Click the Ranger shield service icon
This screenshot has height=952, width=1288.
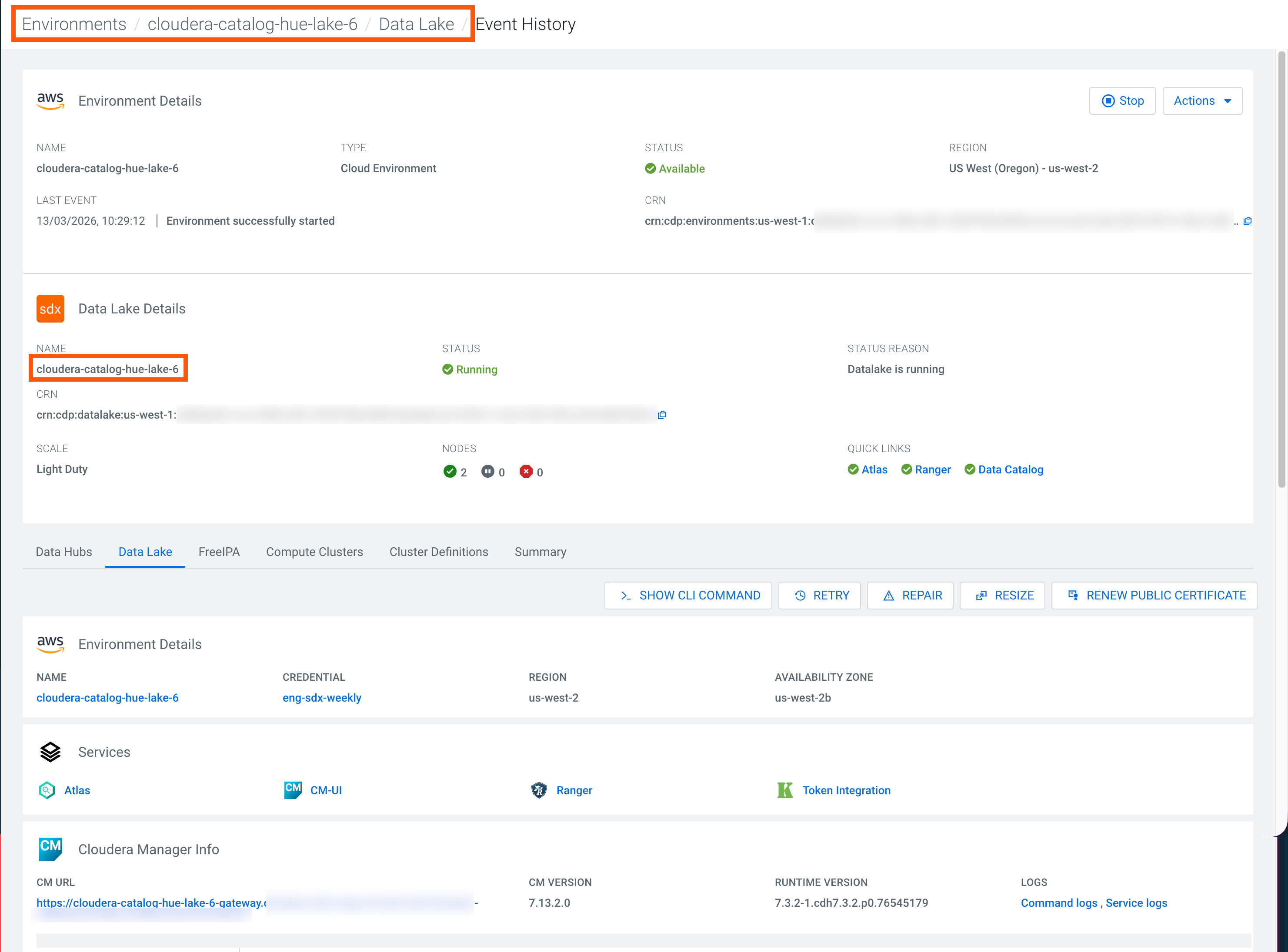pos(539,790)
